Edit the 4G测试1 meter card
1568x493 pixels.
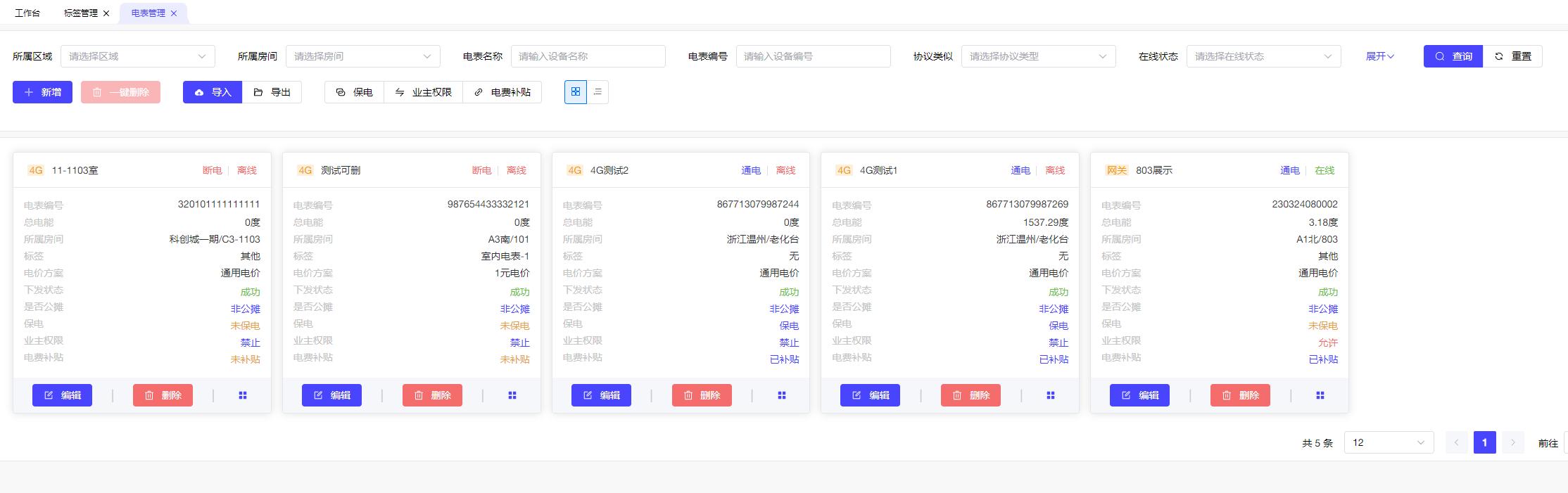870,395
